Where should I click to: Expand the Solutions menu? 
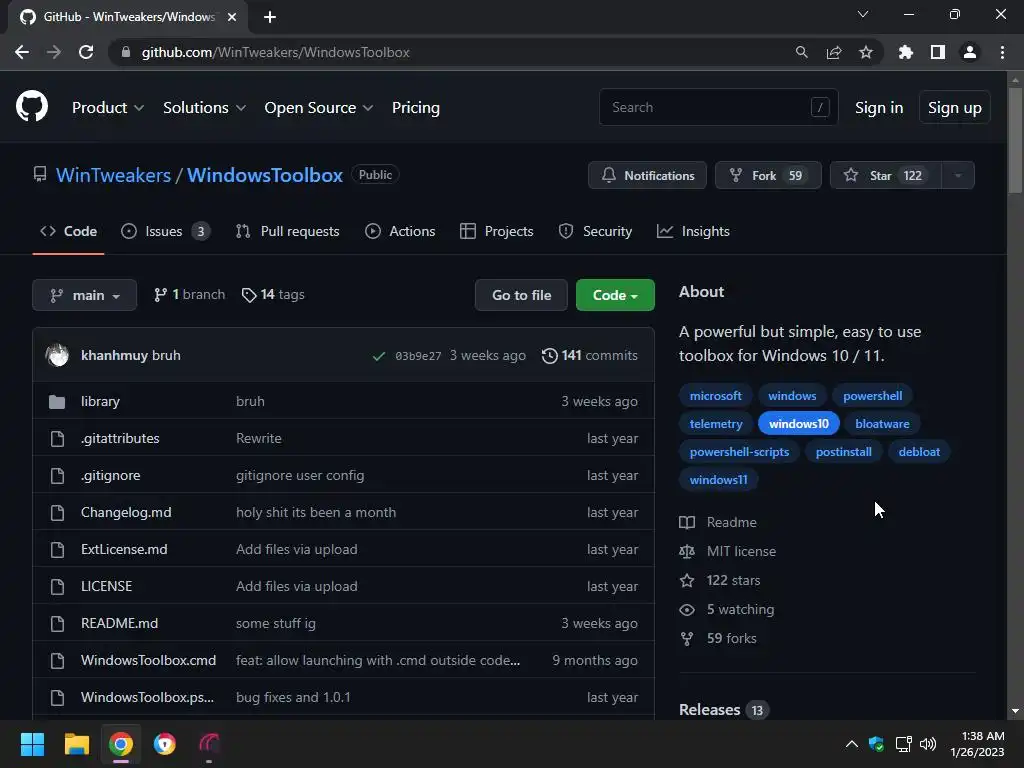[204, 108]
